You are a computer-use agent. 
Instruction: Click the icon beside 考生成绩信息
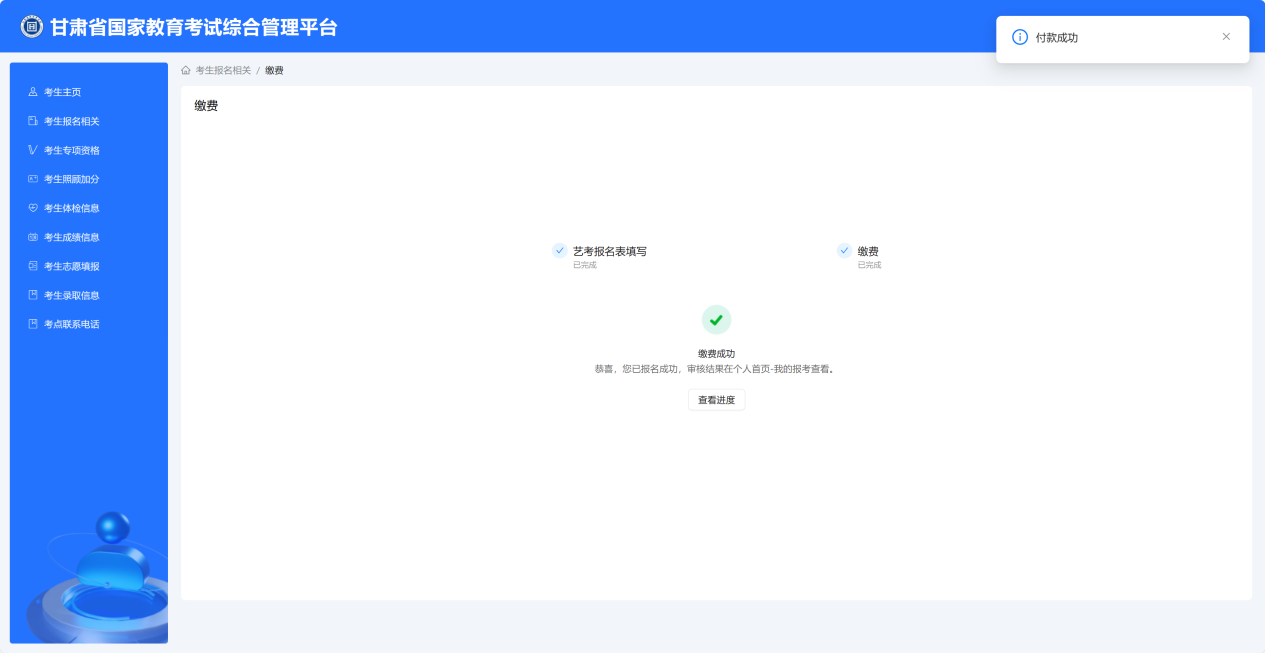[33, 237]
